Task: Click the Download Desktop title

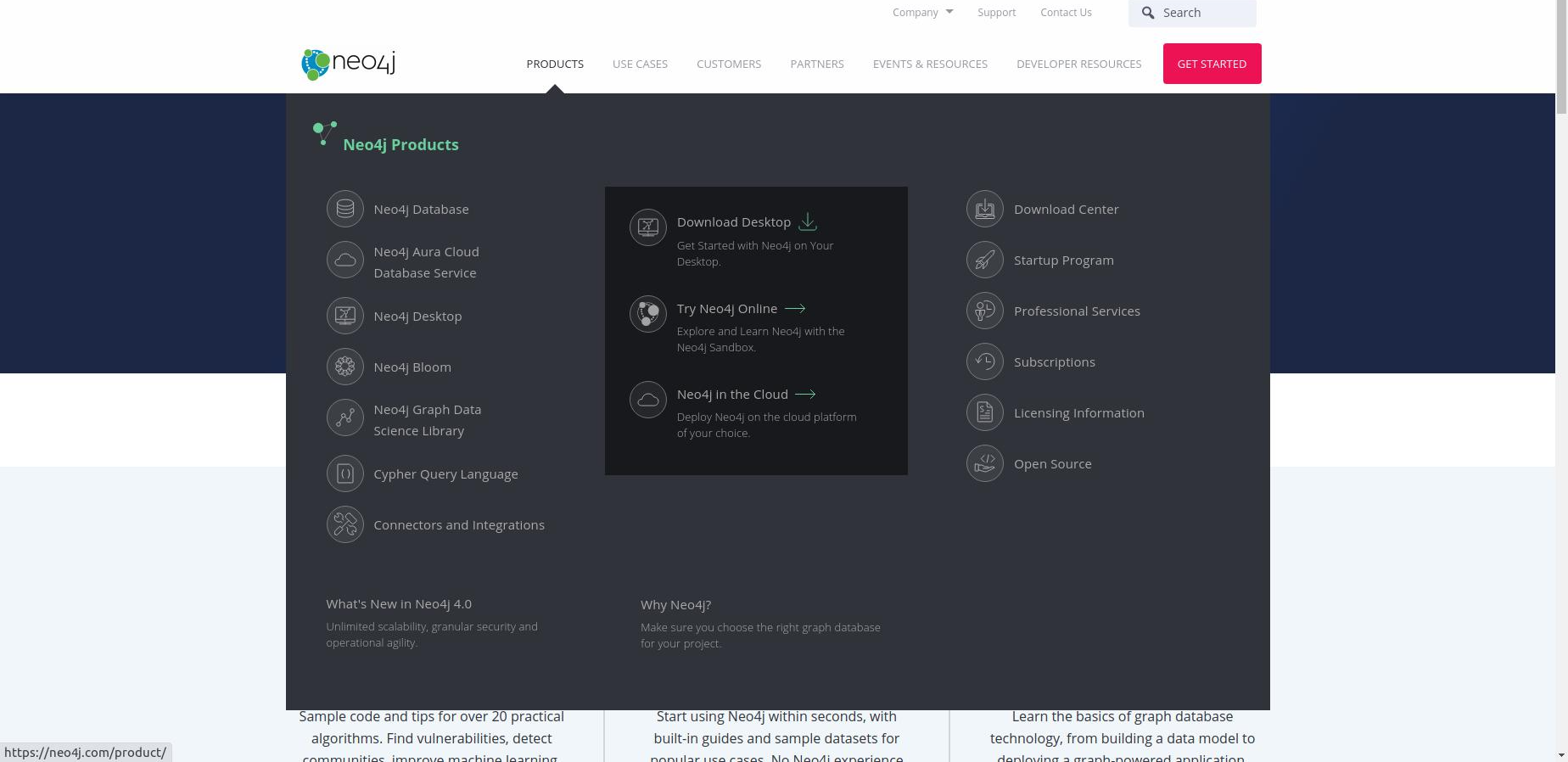Action: click(734, 222)
